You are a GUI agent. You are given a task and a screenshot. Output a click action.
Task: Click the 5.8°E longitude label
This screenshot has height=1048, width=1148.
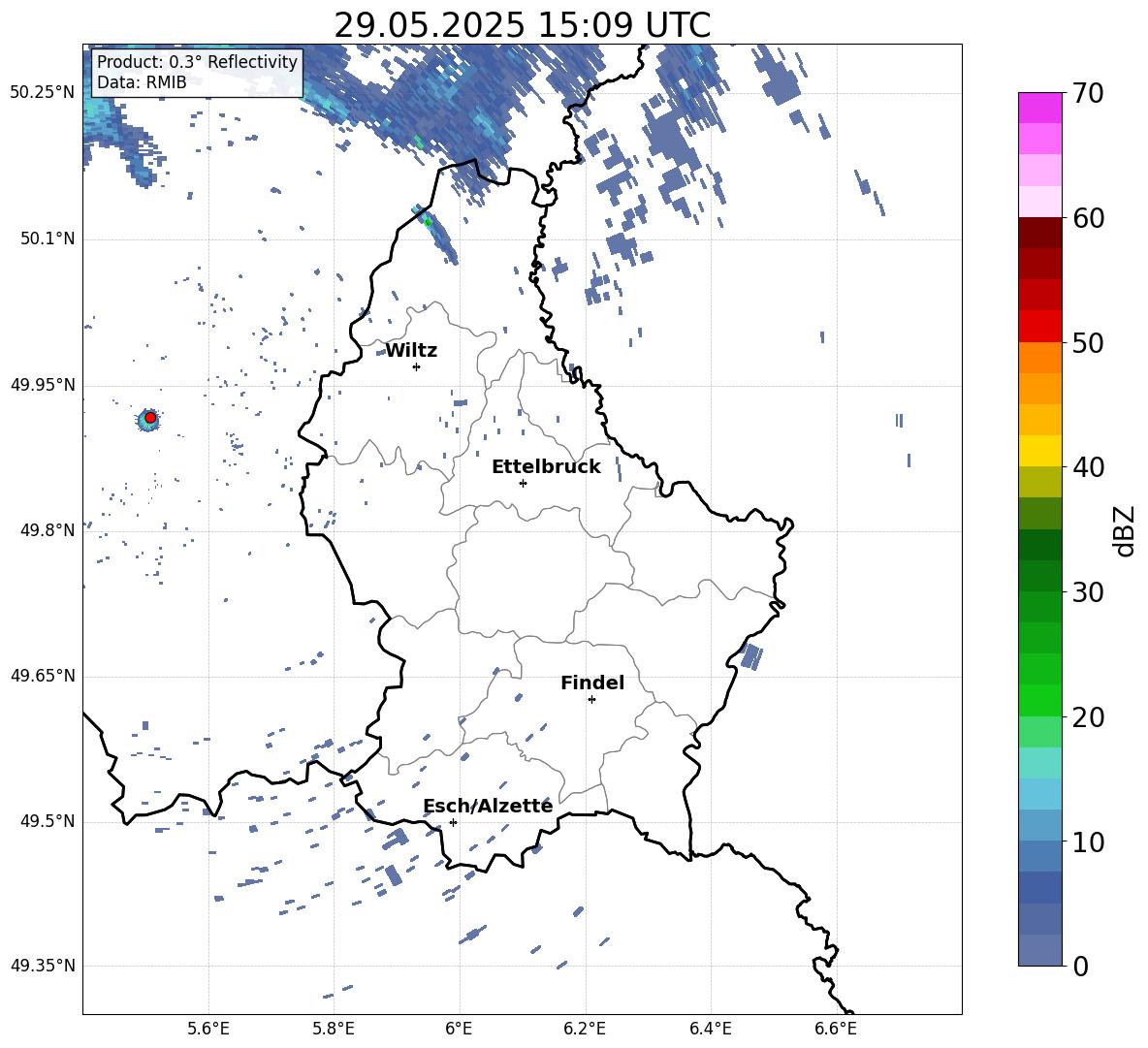pyautogui.click(x=334, y=1029)
